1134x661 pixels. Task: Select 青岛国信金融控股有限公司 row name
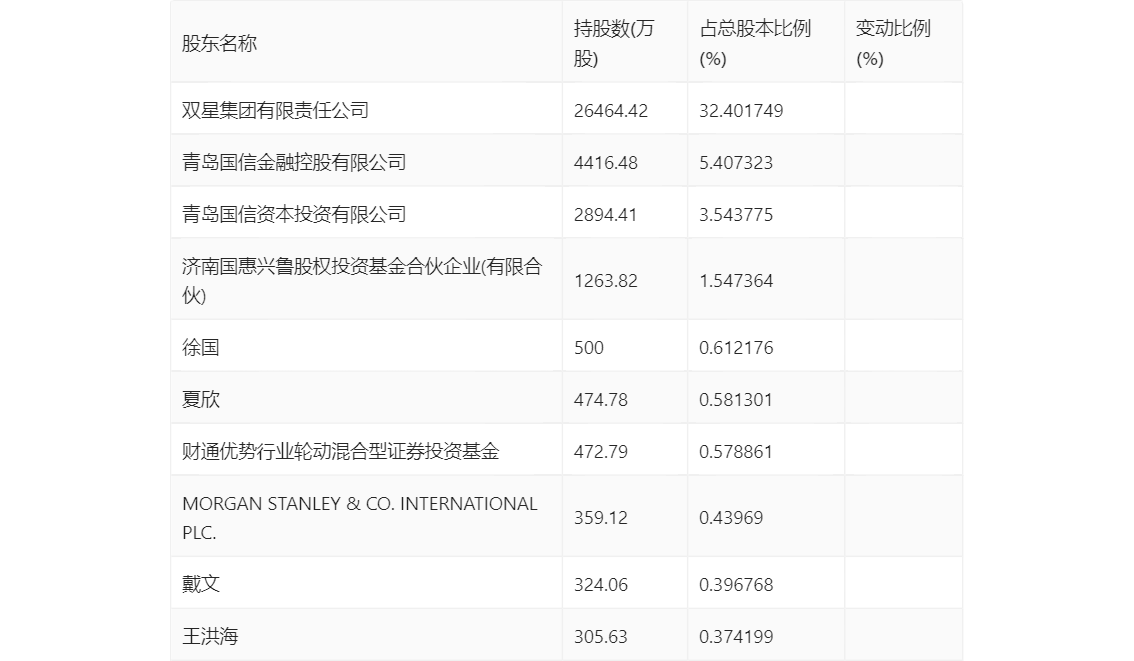(294, 163)
